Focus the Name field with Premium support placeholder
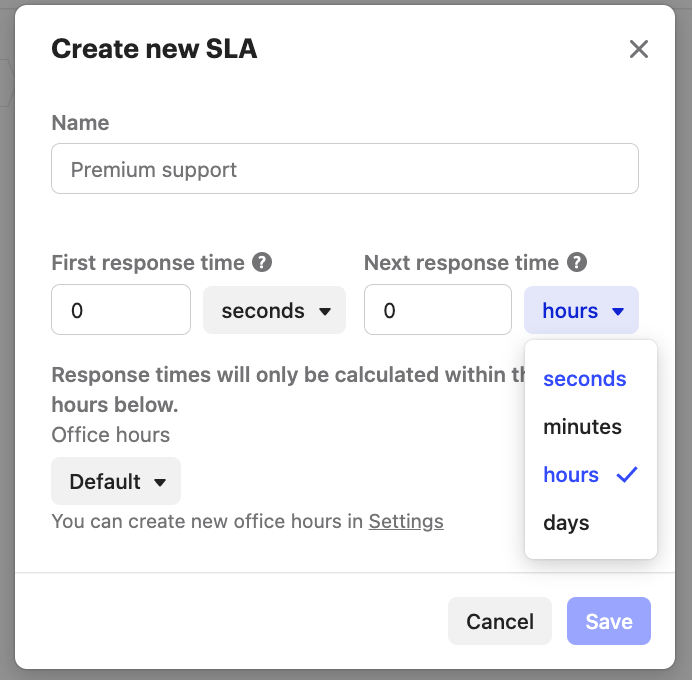Viewport: 692px width, 680px height. tap(345, 169)
